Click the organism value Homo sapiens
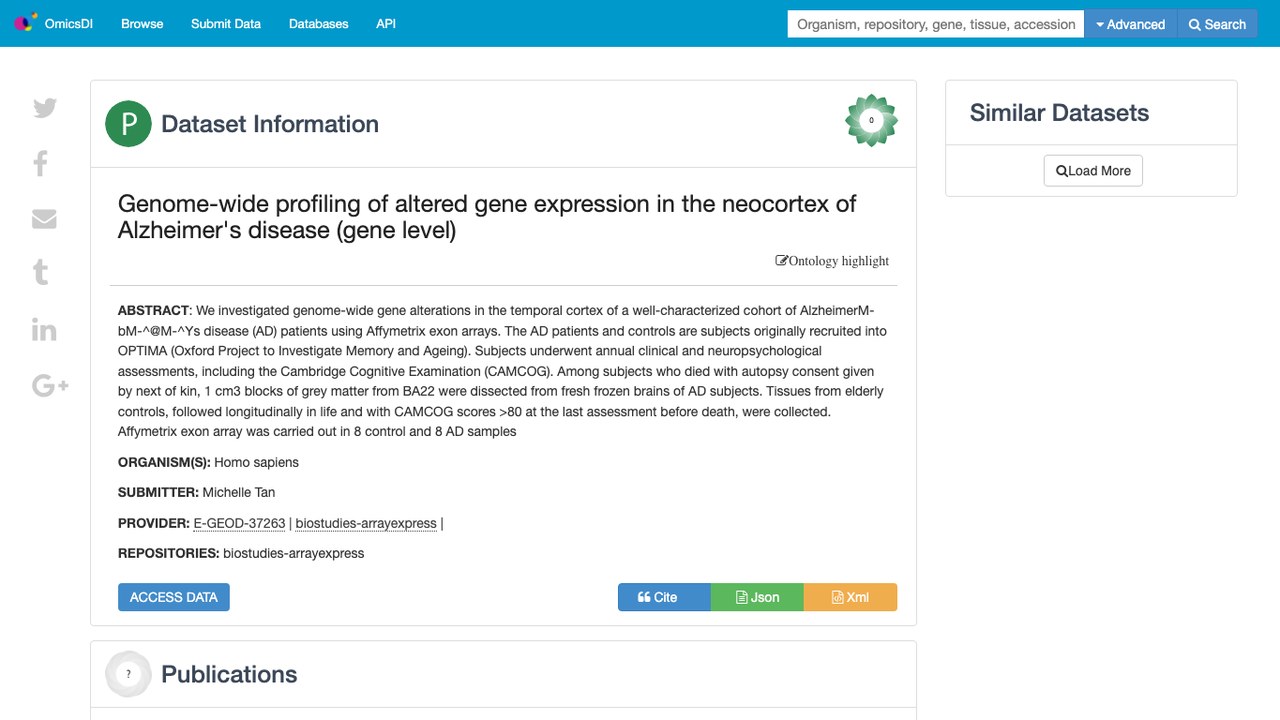Screen dimensions: 1280x720 pyautogui.click(x=257, y=462)
